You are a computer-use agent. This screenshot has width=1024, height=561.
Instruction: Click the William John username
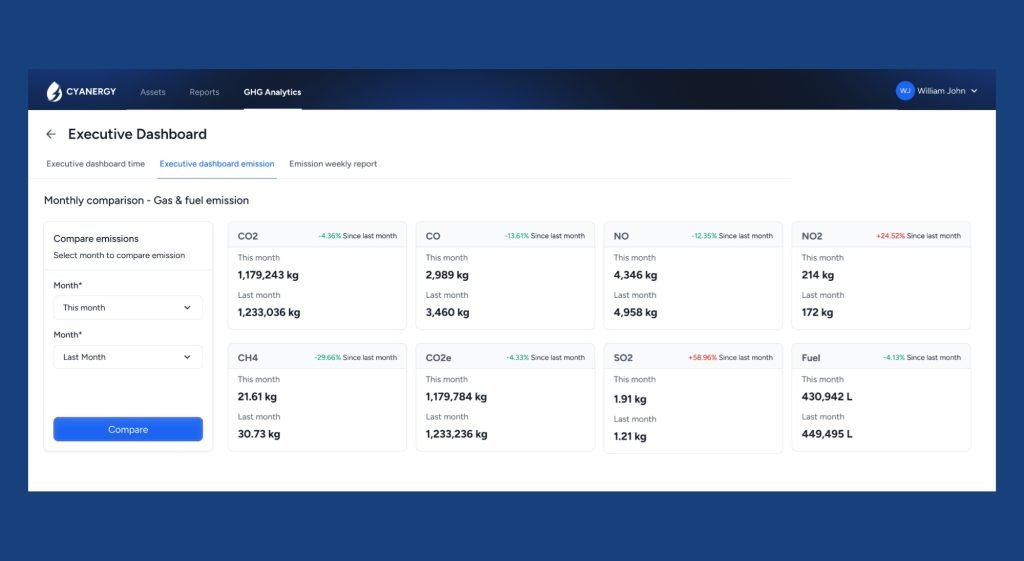coord(941,91)
